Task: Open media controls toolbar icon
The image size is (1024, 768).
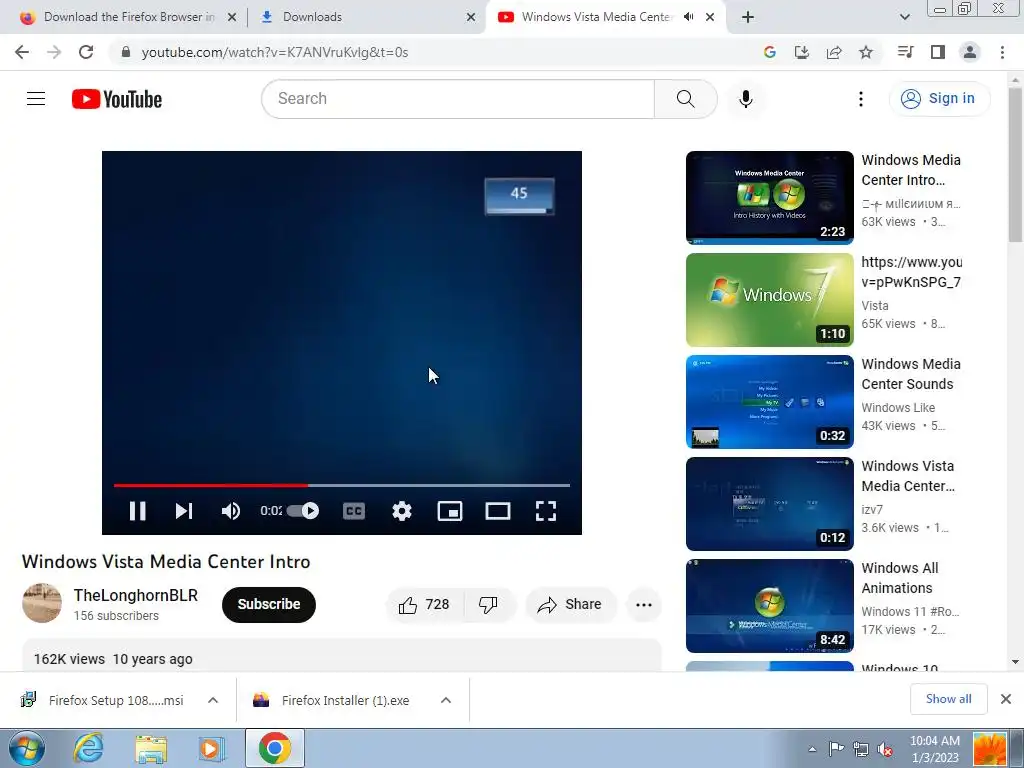Action: click(x=905, y=52)
